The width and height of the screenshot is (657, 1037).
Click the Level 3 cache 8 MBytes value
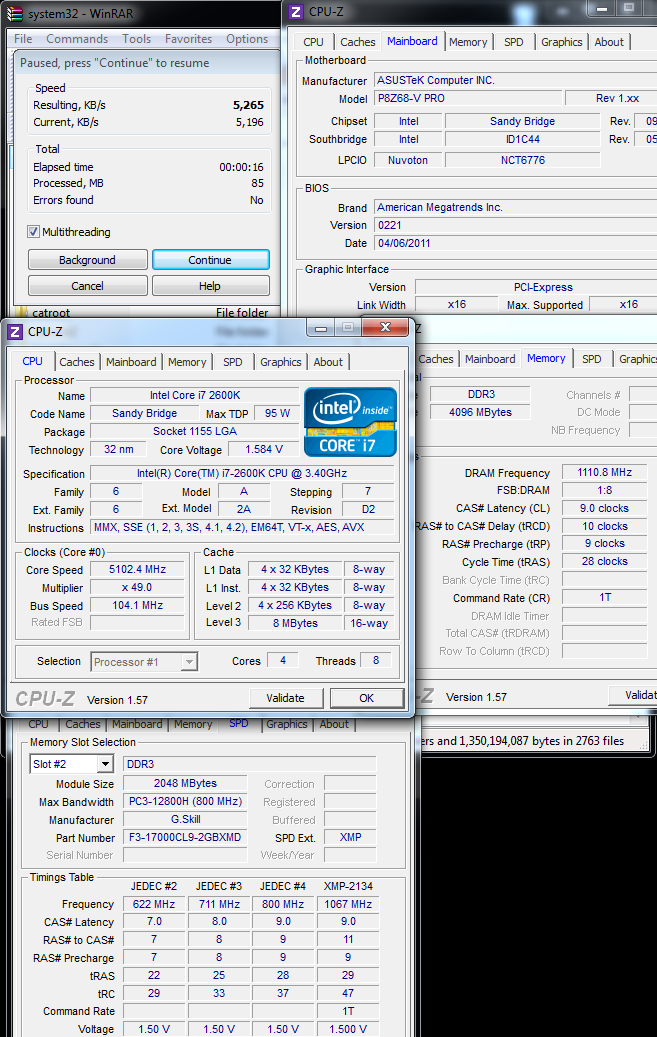[295, 623]
